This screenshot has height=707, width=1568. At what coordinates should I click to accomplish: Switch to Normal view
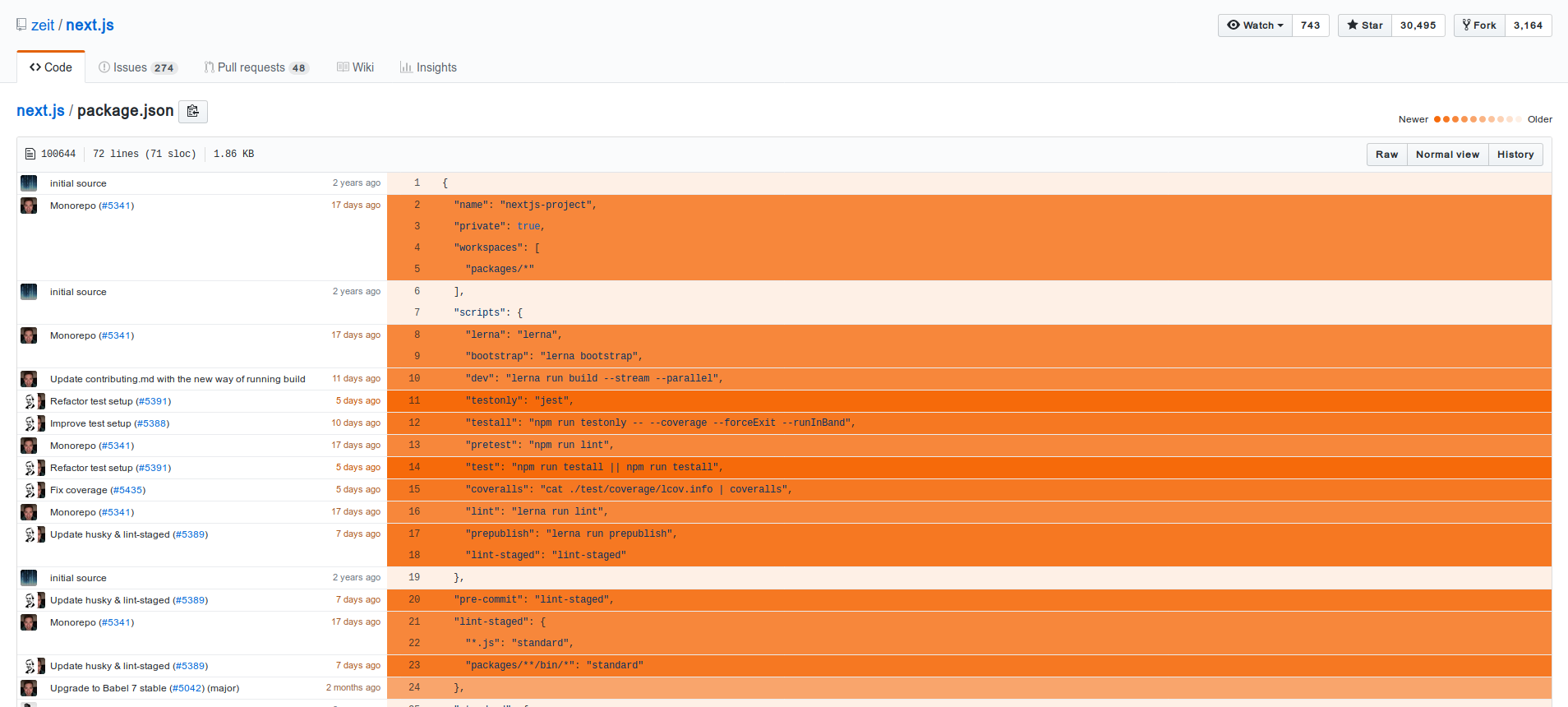(1447, 155)
